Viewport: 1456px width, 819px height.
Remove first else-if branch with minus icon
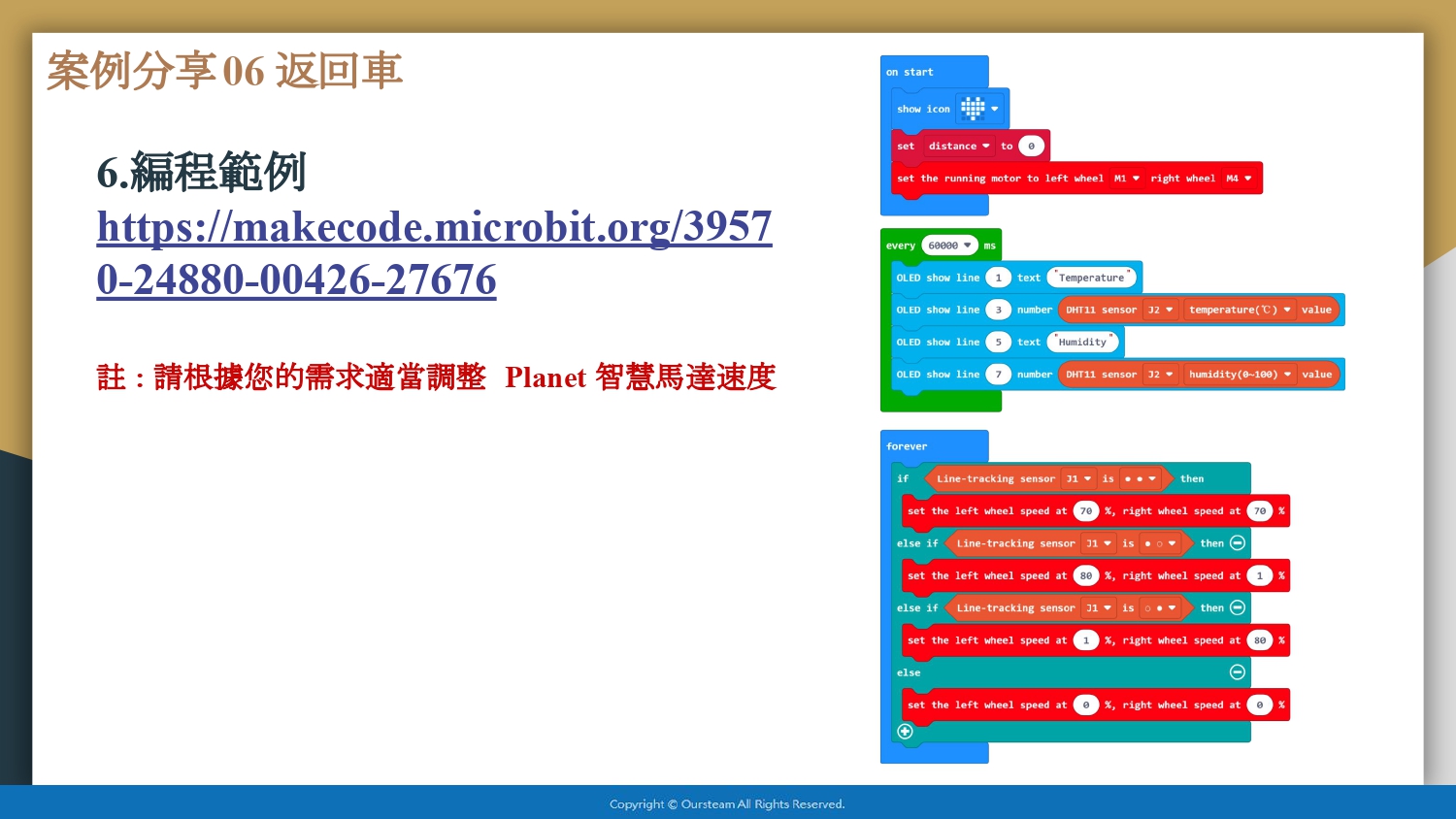point(1238,543)
